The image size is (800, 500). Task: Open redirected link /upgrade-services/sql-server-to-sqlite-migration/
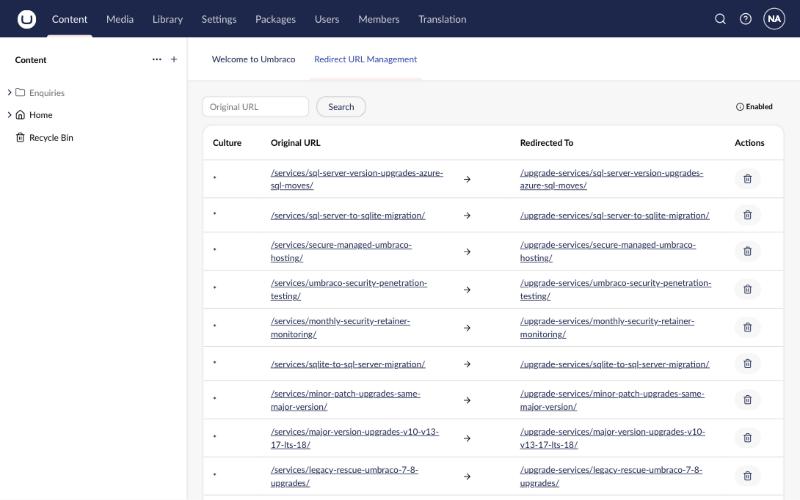click(x=615, y=215)
